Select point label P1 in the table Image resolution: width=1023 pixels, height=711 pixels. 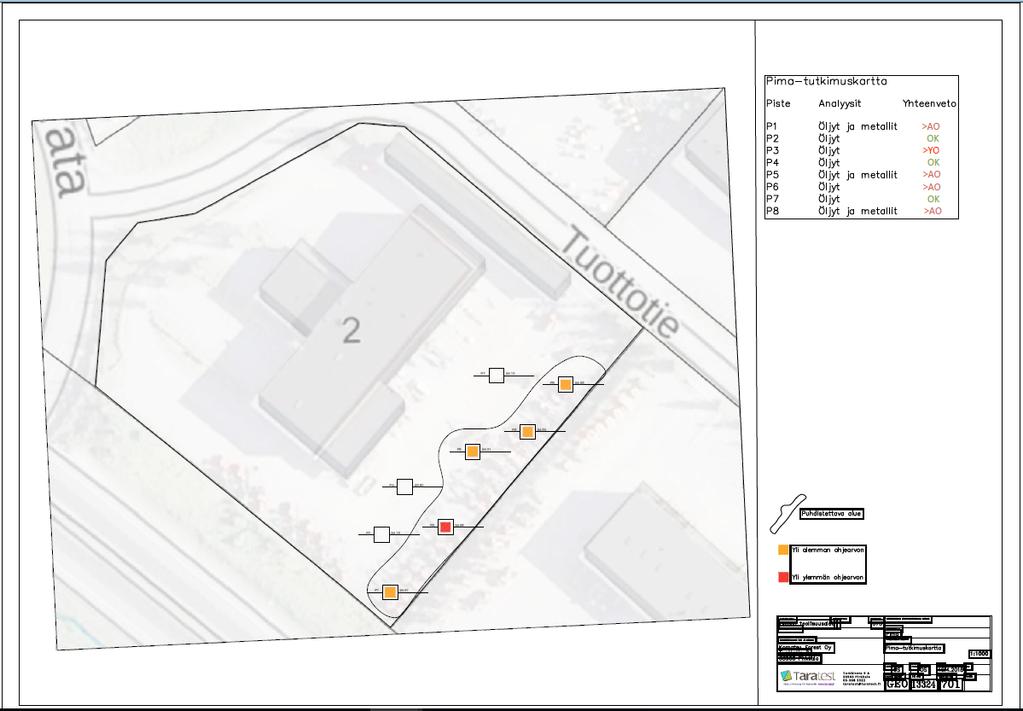[772, 127]
